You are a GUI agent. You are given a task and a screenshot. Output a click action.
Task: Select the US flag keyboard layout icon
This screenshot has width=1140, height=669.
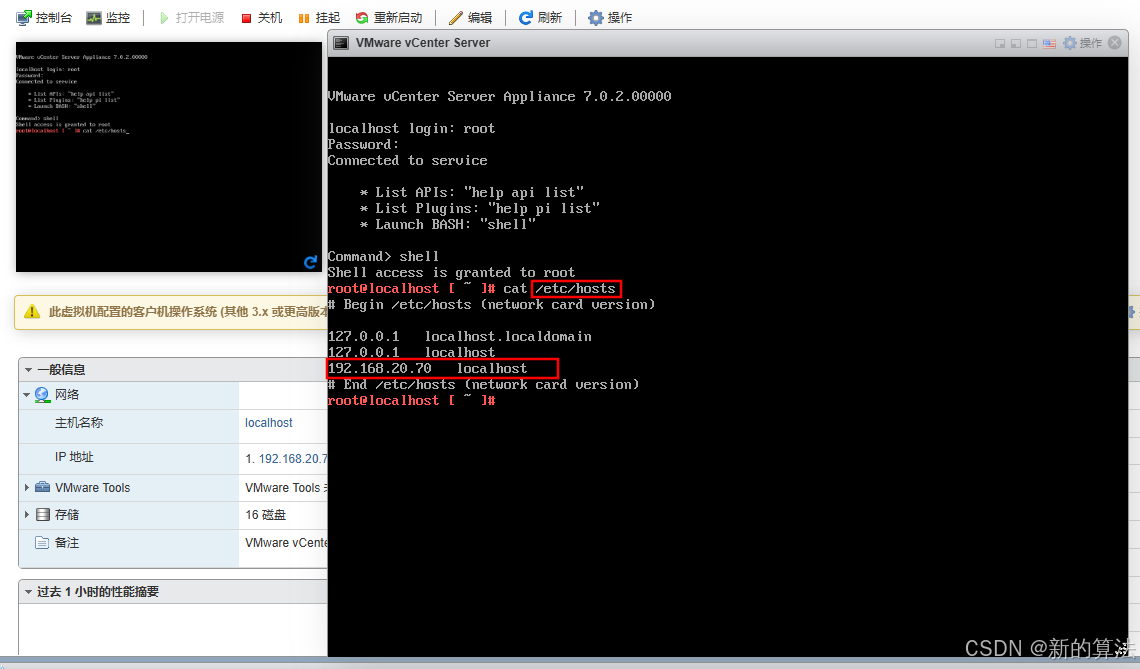[1049, 44]
